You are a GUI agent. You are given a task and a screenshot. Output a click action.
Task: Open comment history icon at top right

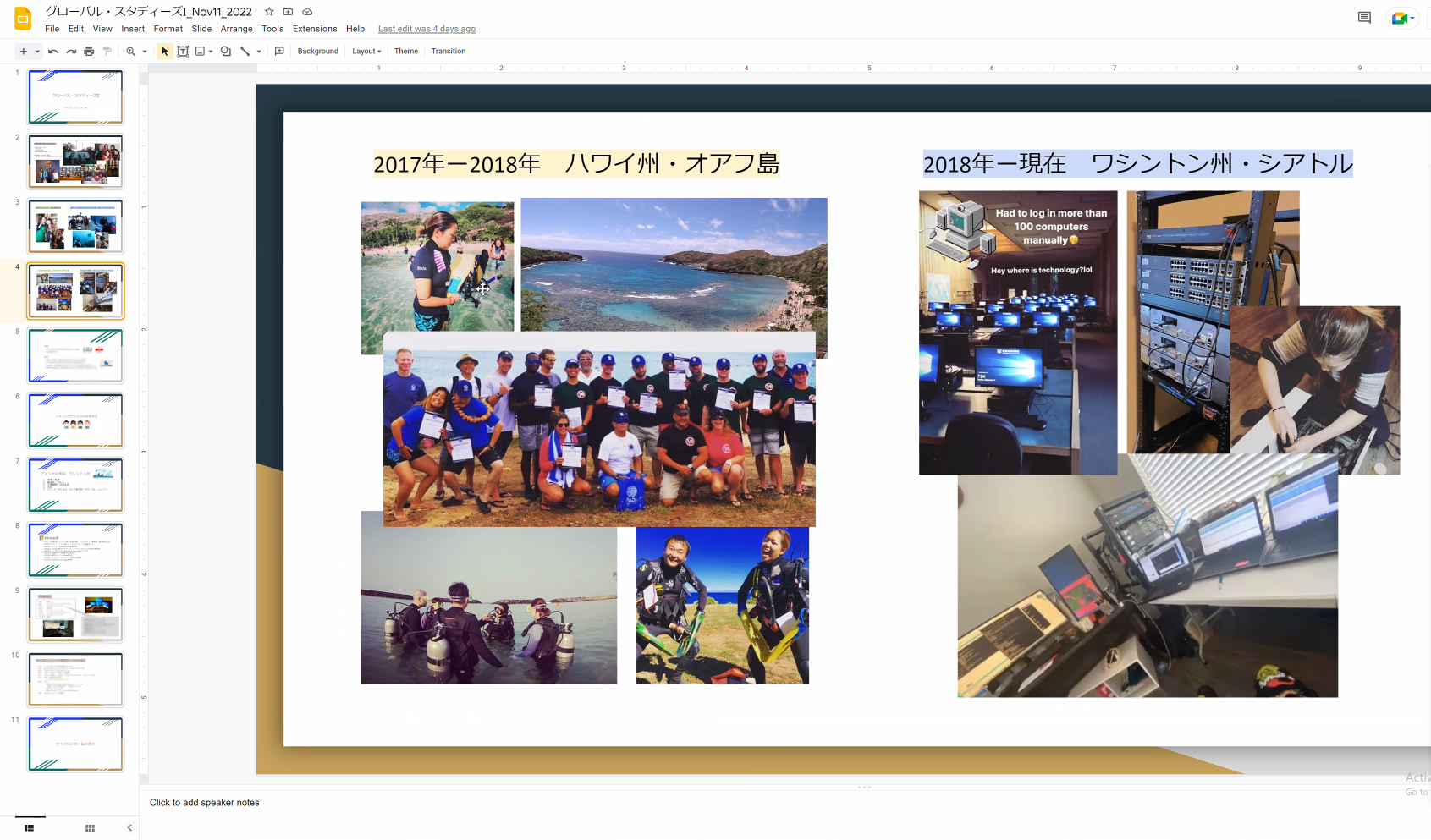click(x=1364, y=18)
